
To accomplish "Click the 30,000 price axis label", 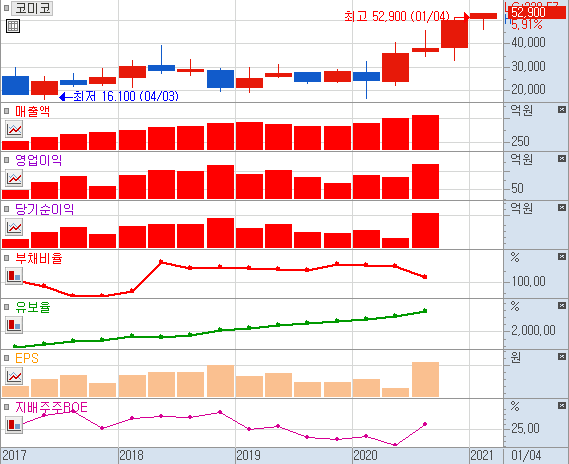I will [528, 66].
